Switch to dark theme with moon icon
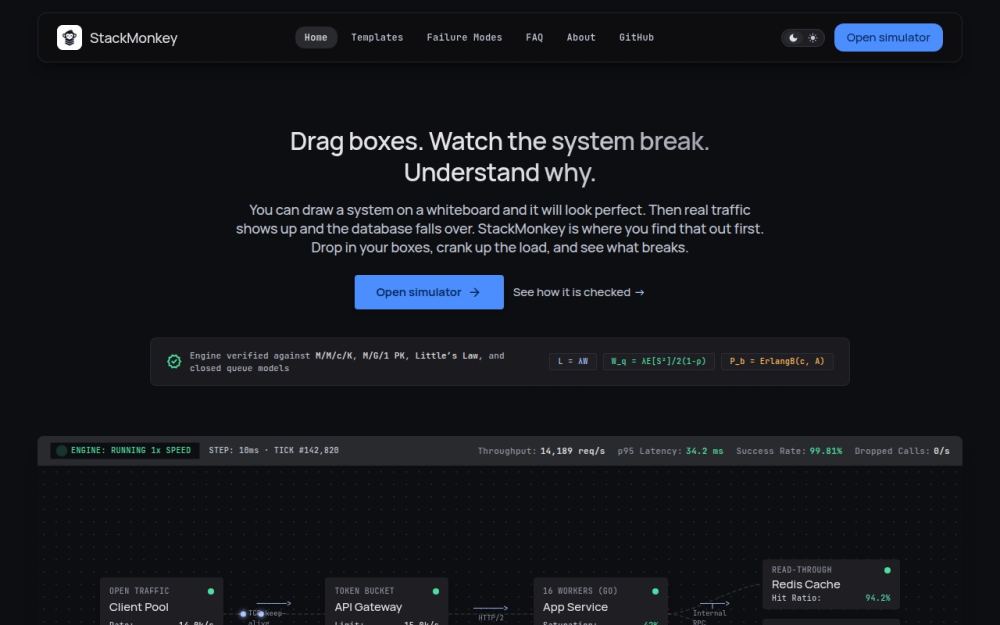 pos(793,38)
